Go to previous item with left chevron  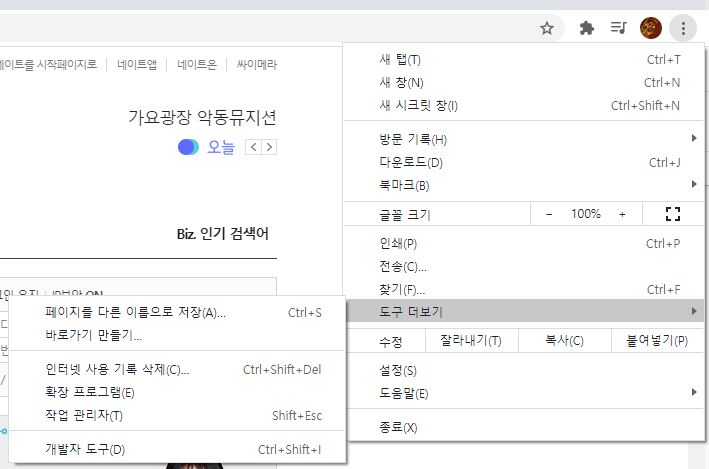253,147
